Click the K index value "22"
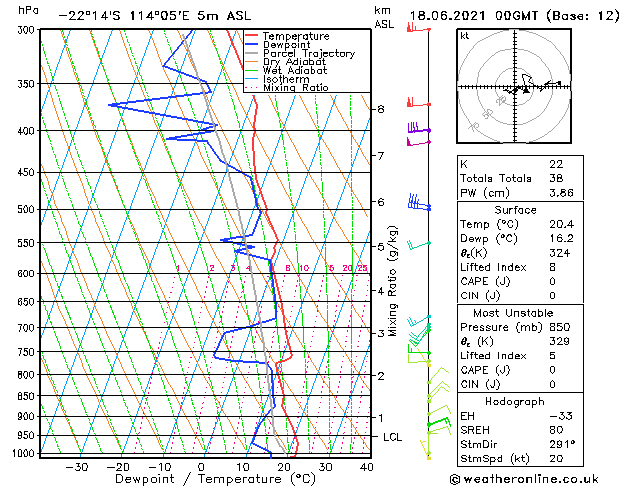Viewport: 629px width, 486px height. coord(556,164)
